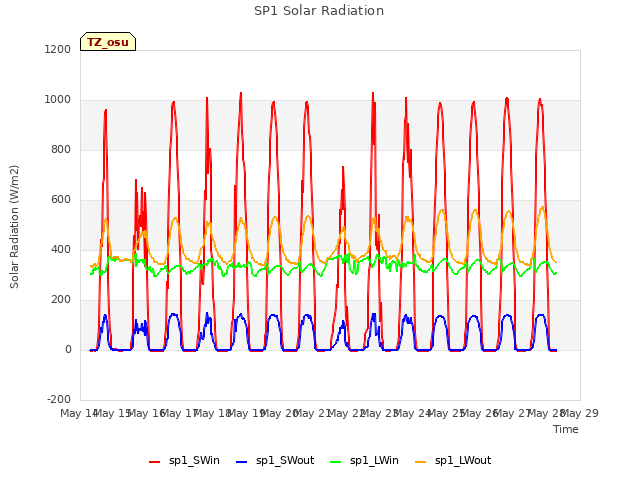Click the May 14 x-axis tick label
The height and width of the screenshot is (480, 640).
[79, 413]
